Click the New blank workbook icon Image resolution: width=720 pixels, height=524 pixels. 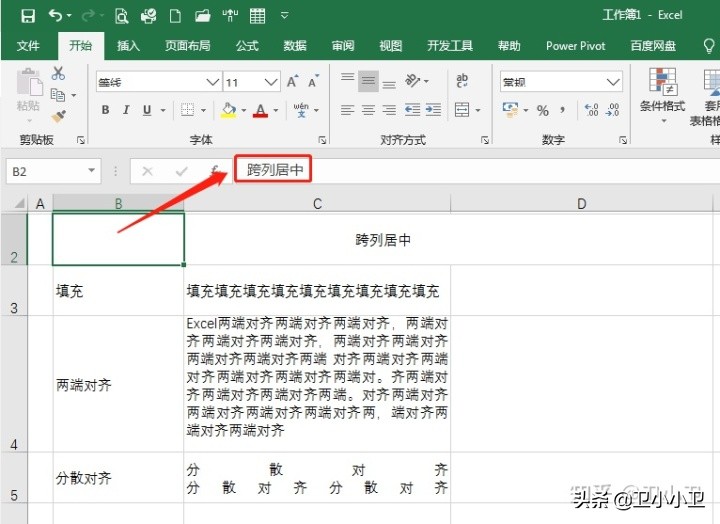coord(175,17)
